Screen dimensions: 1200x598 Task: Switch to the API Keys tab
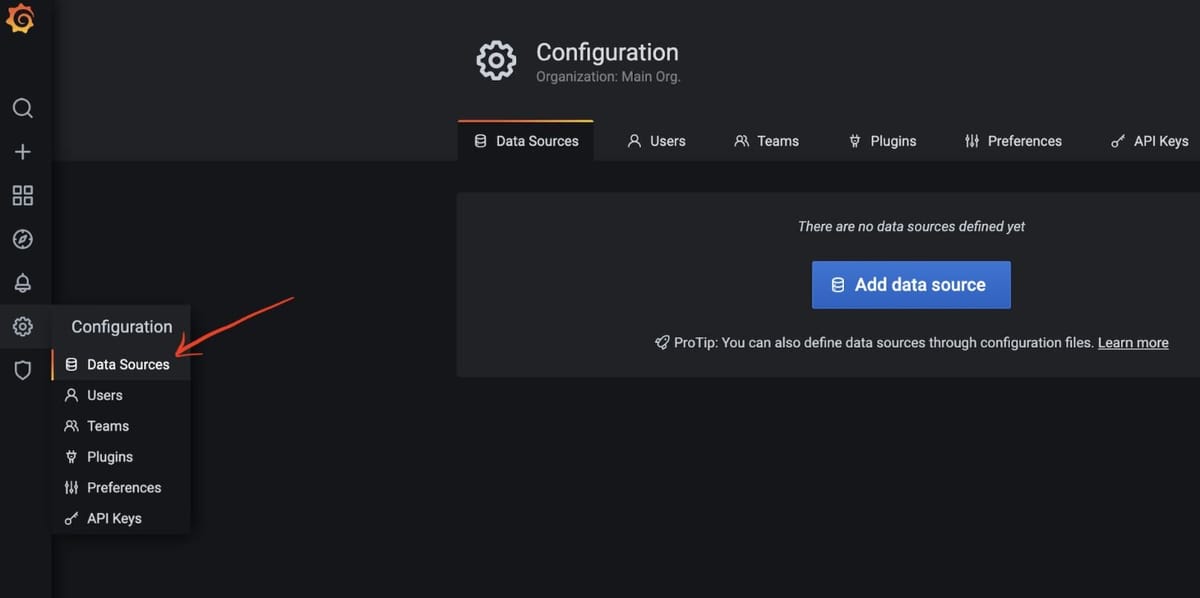[x=1149, y=141]
